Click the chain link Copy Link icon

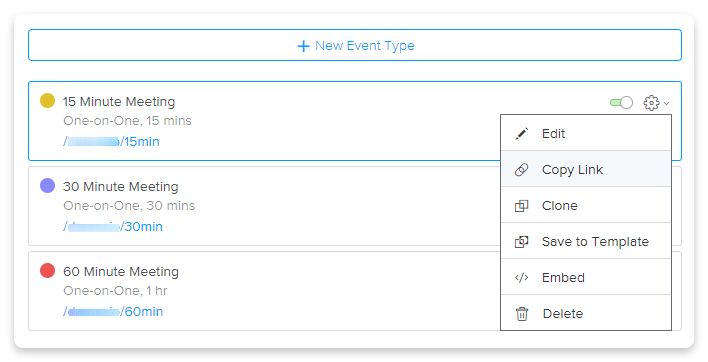point(522,170)
